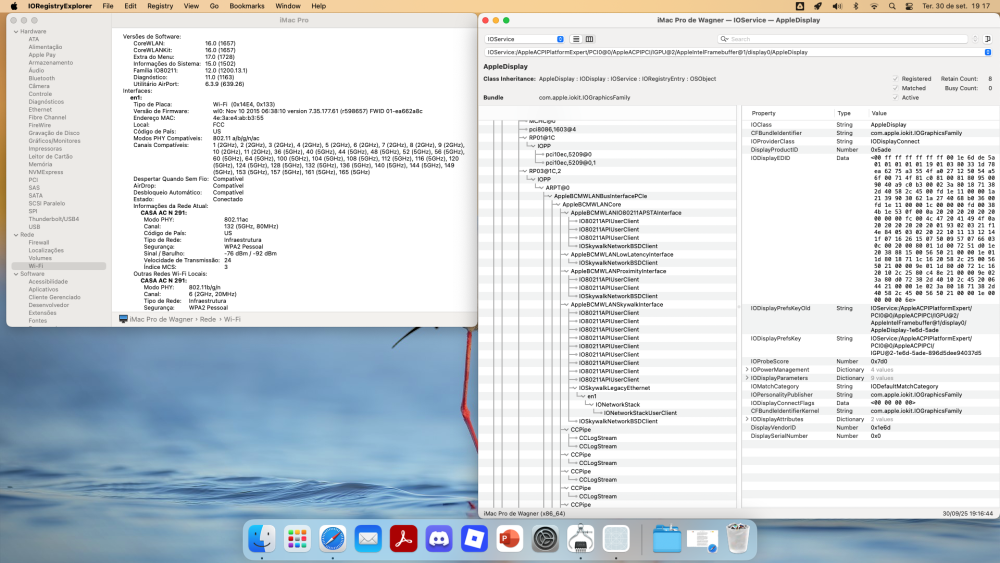The width and height of the screenshot is (1000, 563).
Task: Switch to the list view toolbar icon
Action: (x=576, y=39)
